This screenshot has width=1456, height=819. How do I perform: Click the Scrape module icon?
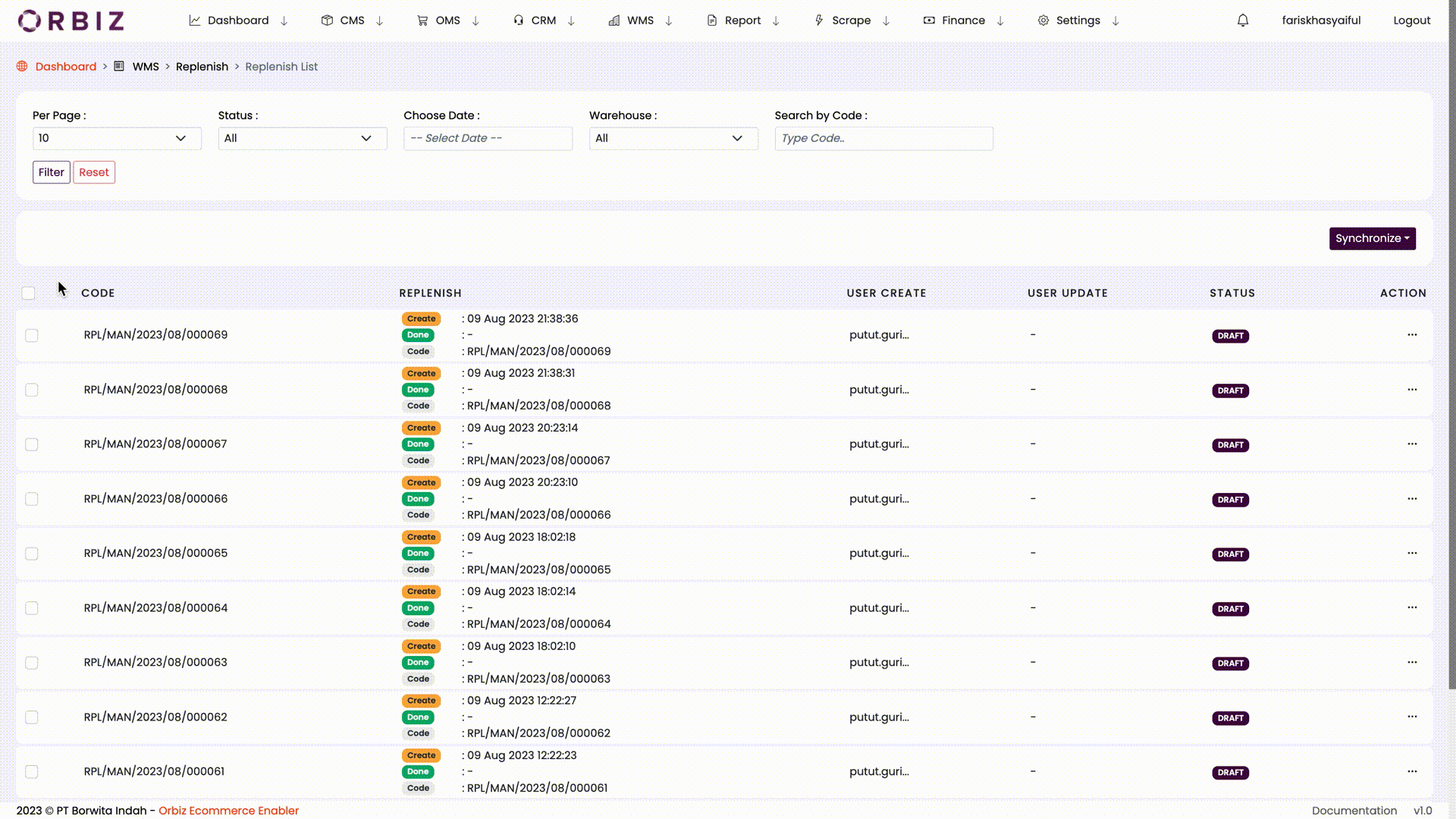pos(818,20)
